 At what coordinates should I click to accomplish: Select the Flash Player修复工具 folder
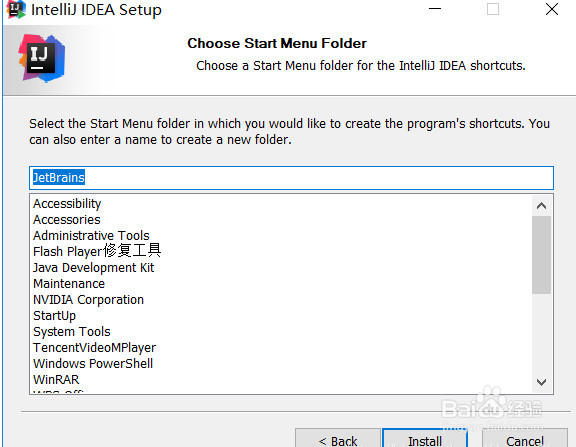pyautogui.click(x=97, y=251)
